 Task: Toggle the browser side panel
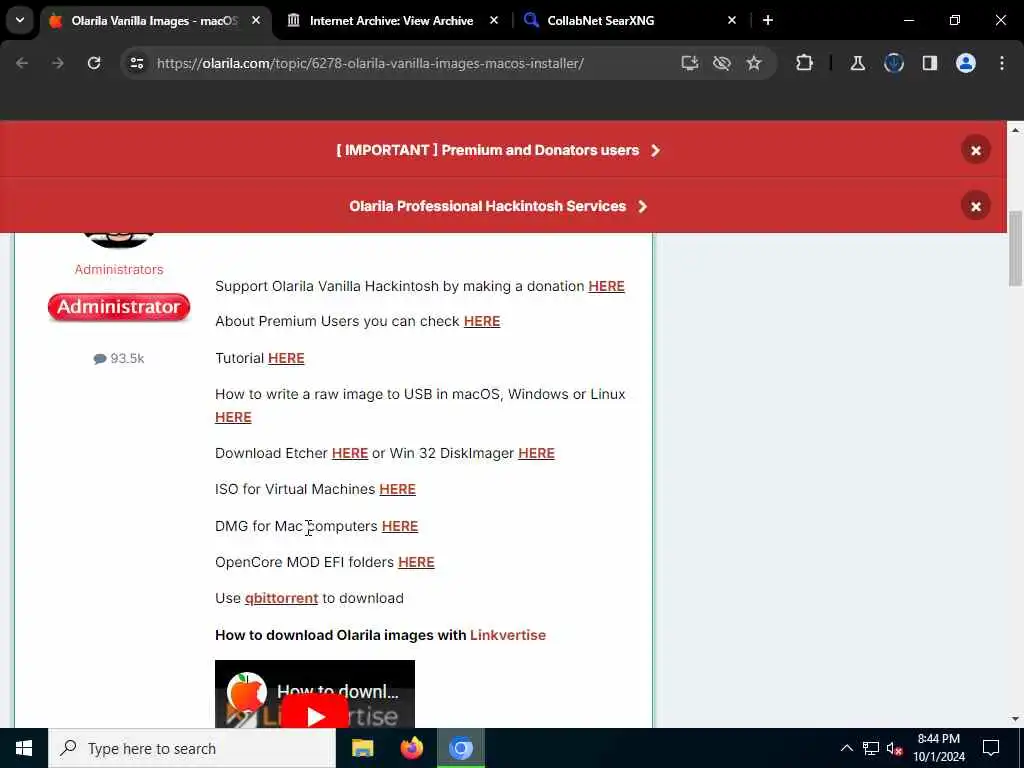point(930,63)
